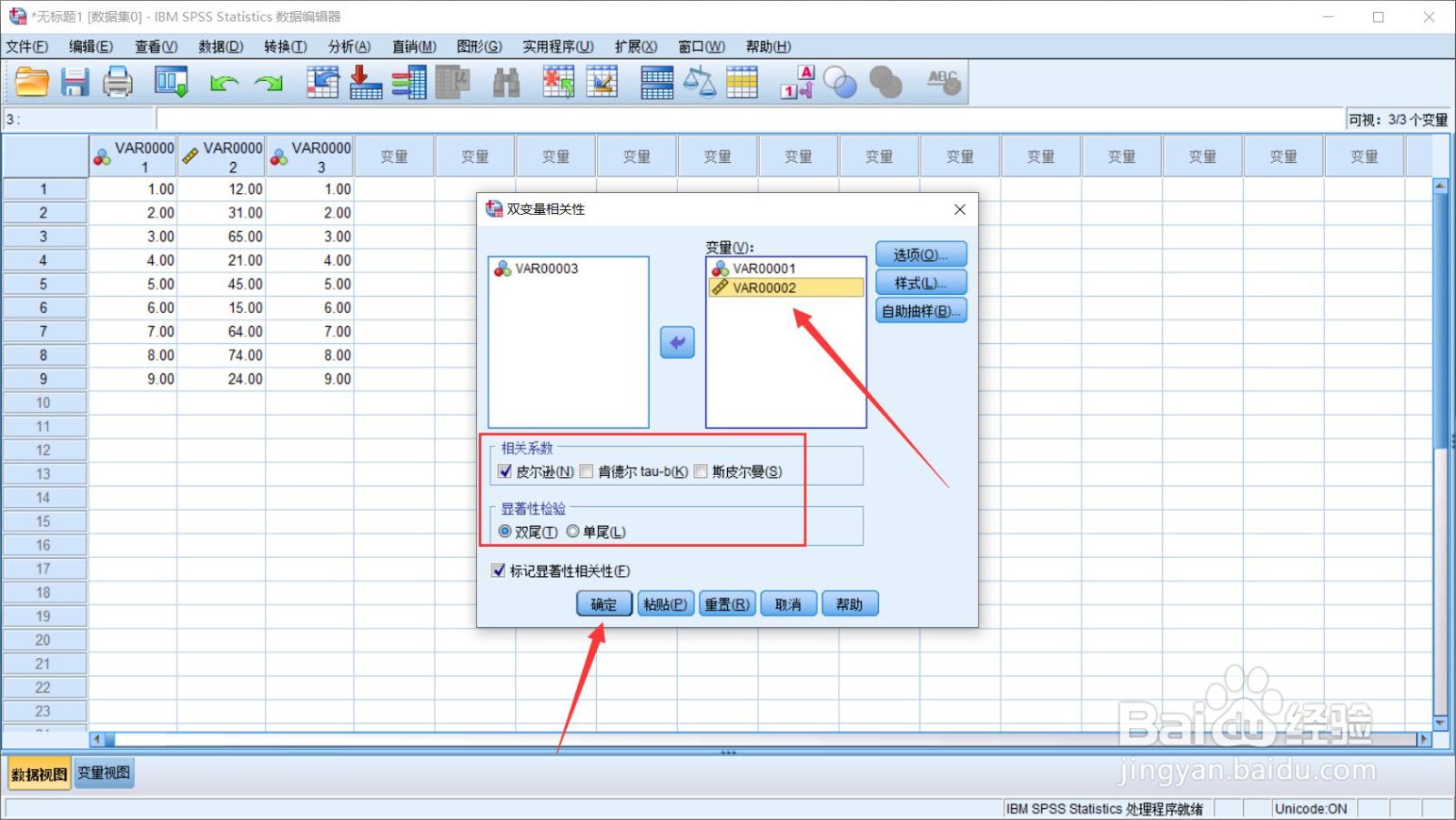Open the 编辑(E) menu
This screenshot has height=820, width=1456.
pyautogui.click(x=91, y=46)
